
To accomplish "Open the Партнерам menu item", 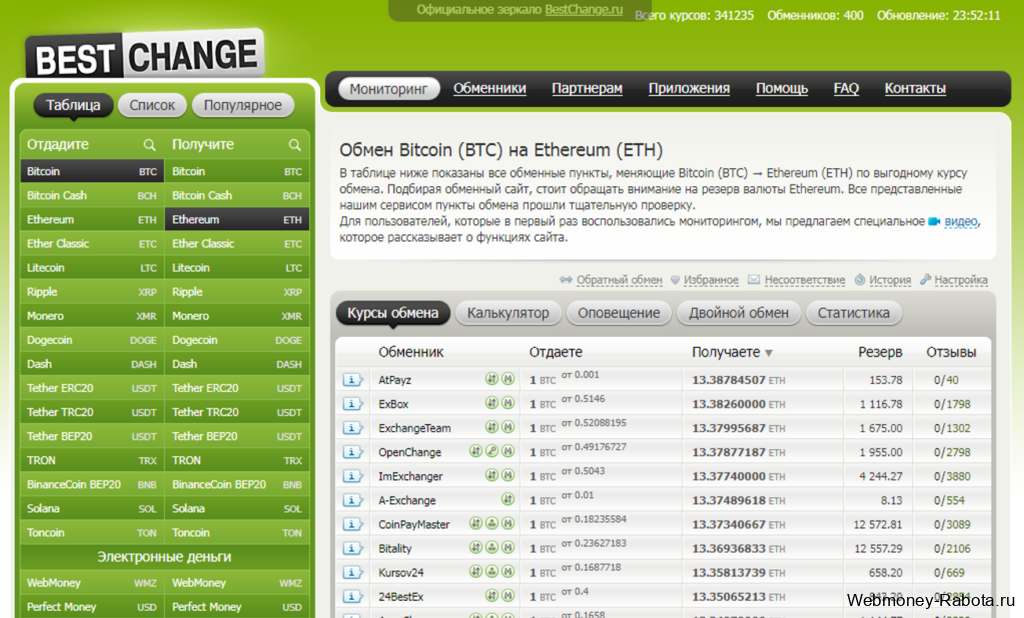I will pos(587,88).
